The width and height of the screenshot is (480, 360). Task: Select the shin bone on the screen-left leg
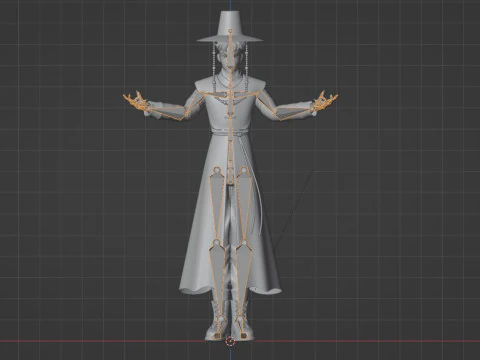(x=216, y=278)
